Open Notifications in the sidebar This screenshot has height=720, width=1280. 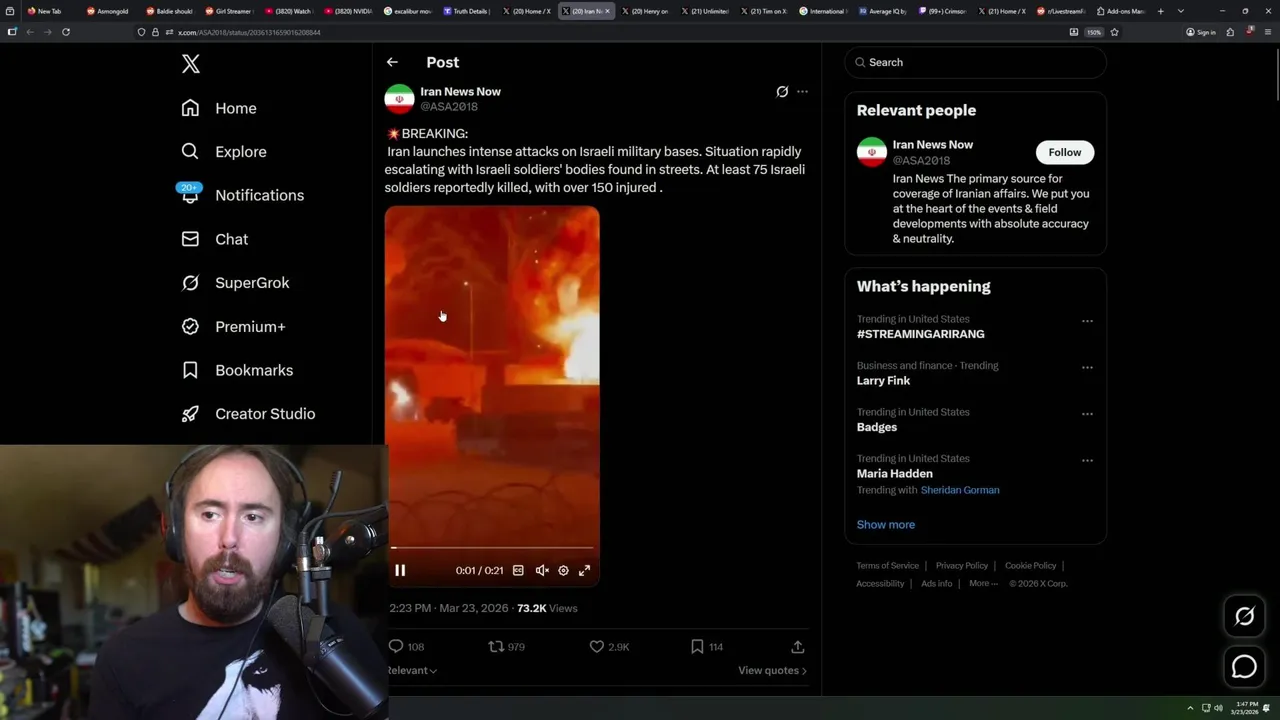pyautogui.click(x=242, y=195)
